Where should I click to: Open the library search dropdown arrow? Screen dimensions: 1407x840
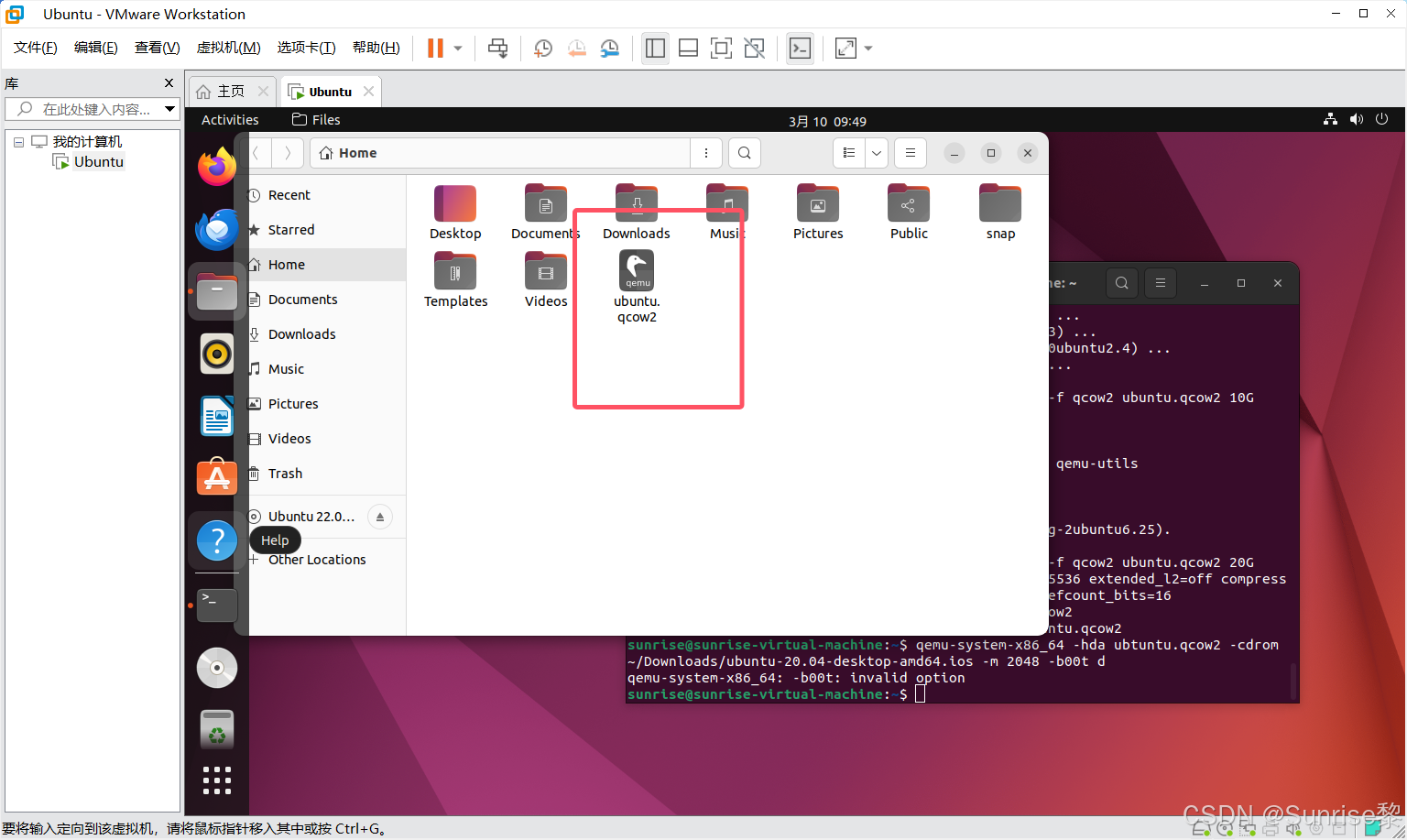coord(169,109)
